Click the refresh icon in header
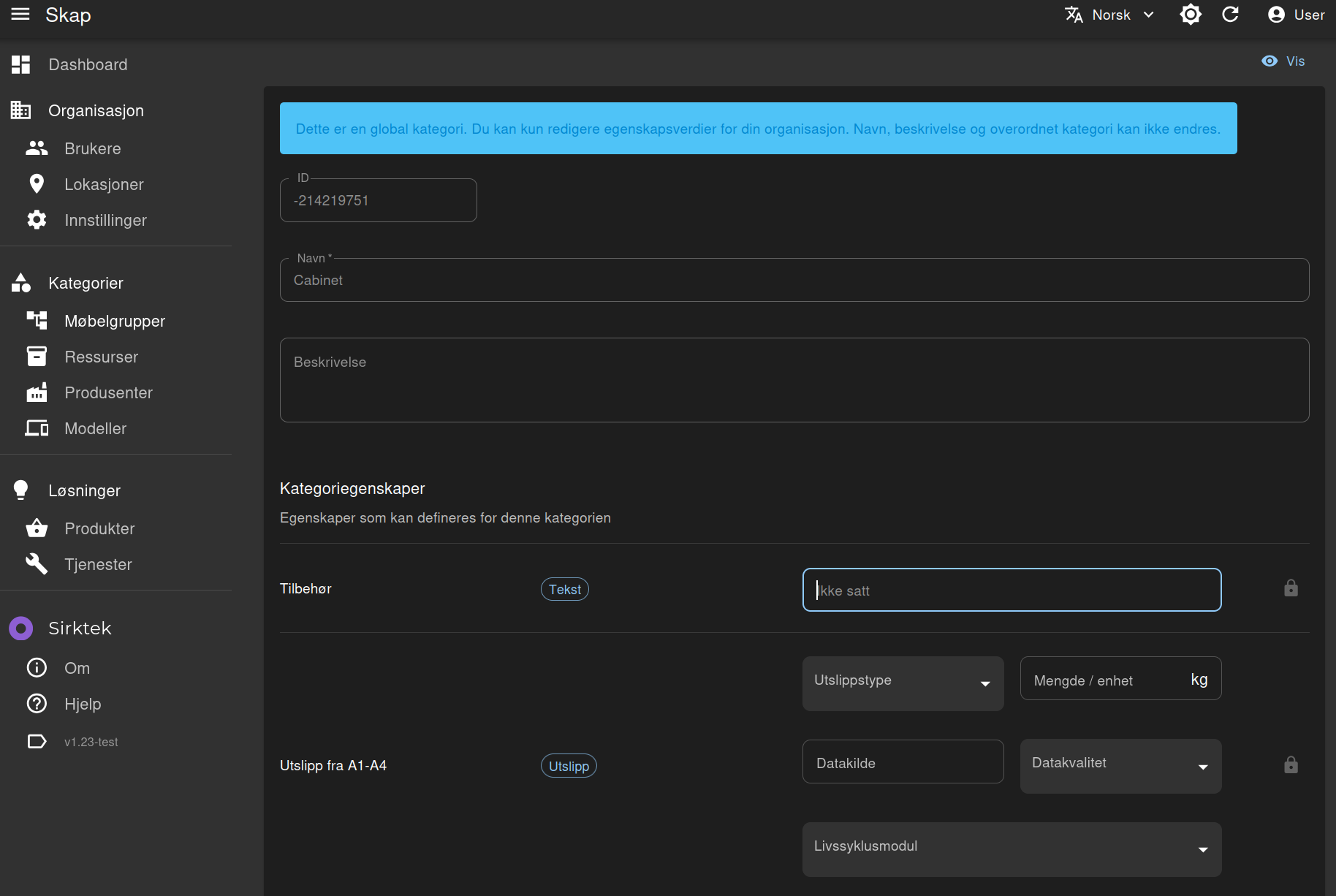1336x896 pixels. pos(1231,15)
